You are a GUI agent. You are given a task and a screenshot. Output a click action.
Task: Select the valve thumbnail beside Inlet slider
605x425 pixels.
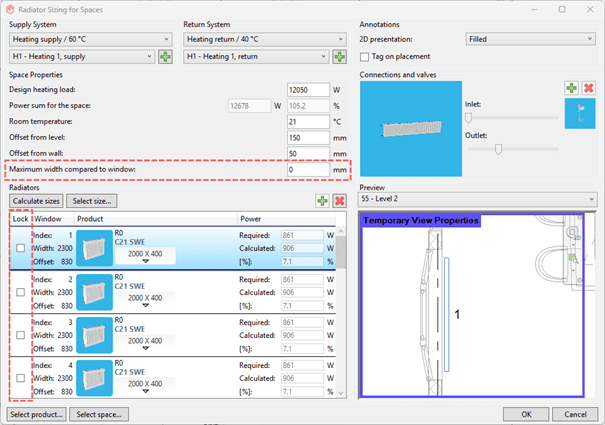pyautogui.click(x=579, y=115)
